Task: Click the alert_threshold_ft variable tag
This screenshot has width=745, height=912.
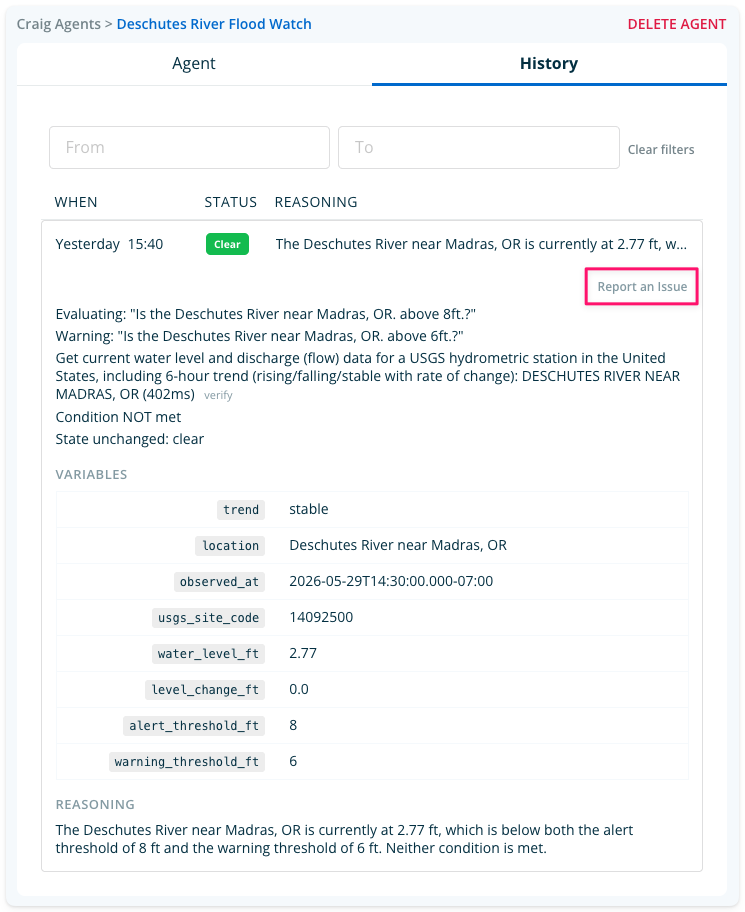Action: tap(194, 726)
